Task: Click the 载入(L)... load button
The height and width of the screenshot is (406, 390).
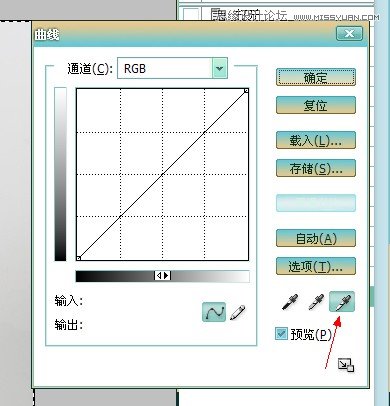Action: 316,140
